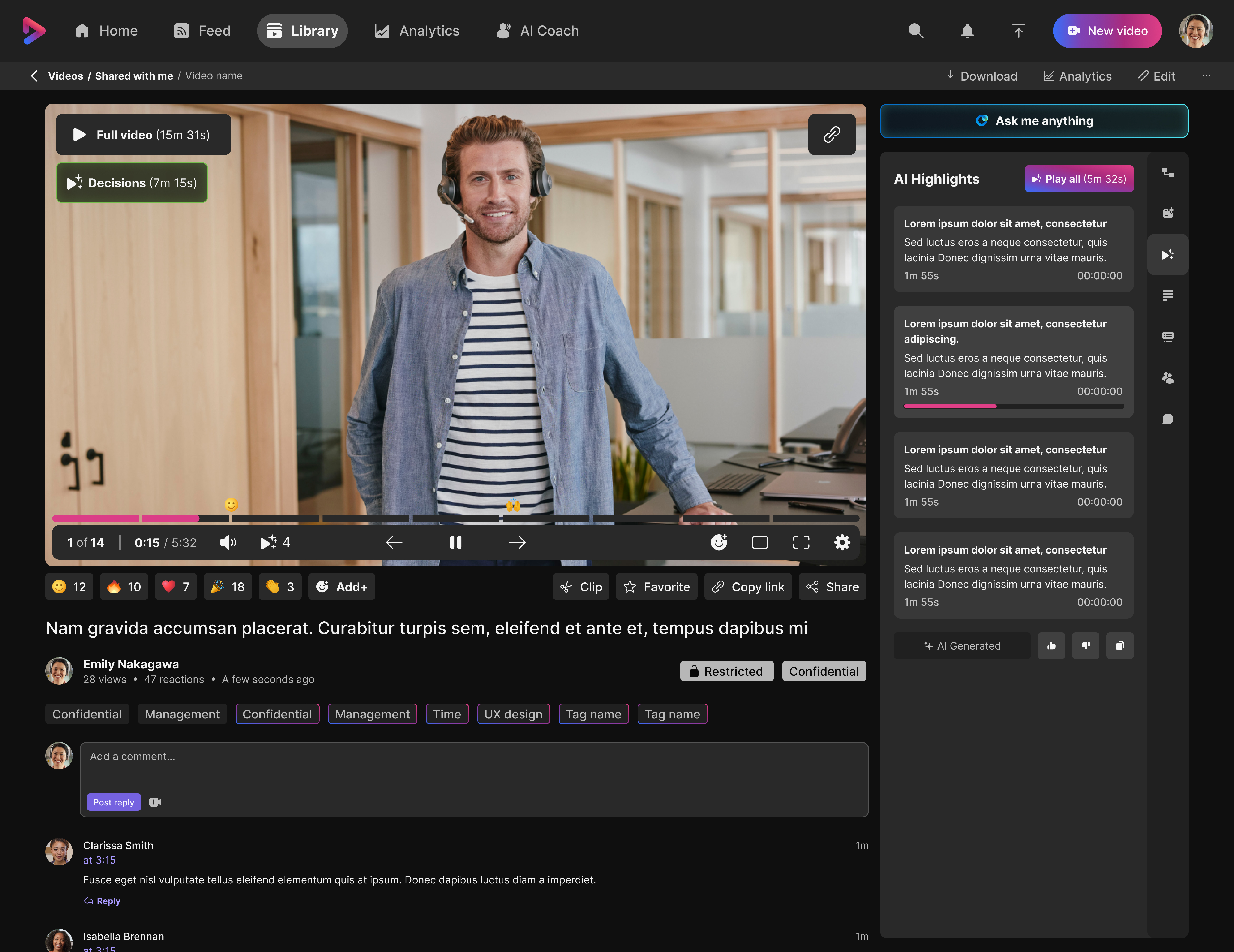Image resolution: width=1234 pixels, height=952 pixels.
Task: Enter fullscreen mode
Action: (801, 542)
